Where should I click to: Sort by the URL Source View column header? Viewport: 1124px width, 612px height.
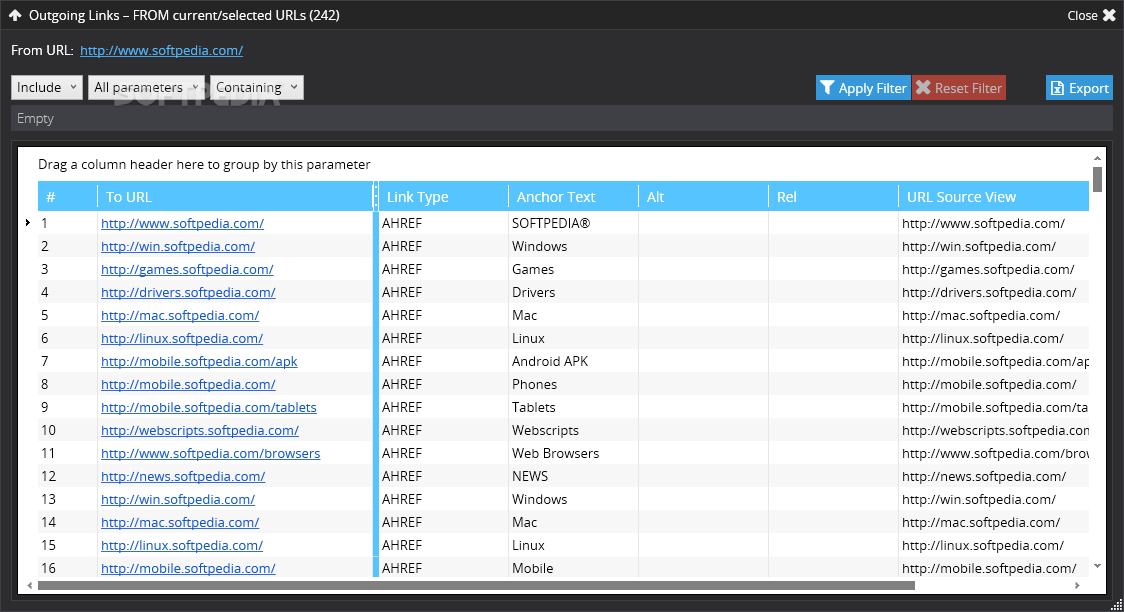point(994,196)
